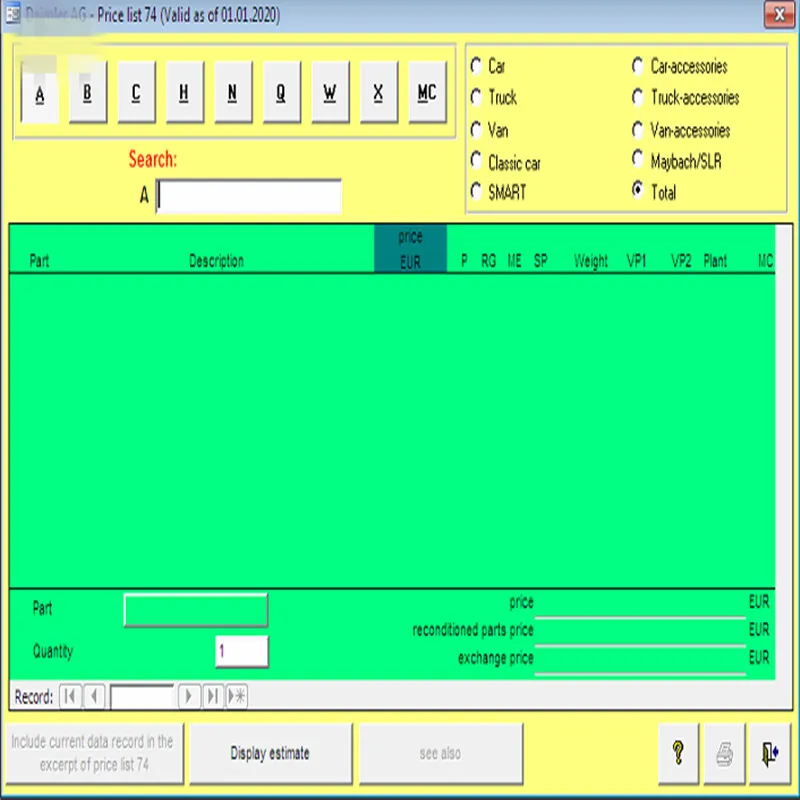Choose the W part prefix button
This screenshot has width=800, height=800.
click(x=330, y=92)
